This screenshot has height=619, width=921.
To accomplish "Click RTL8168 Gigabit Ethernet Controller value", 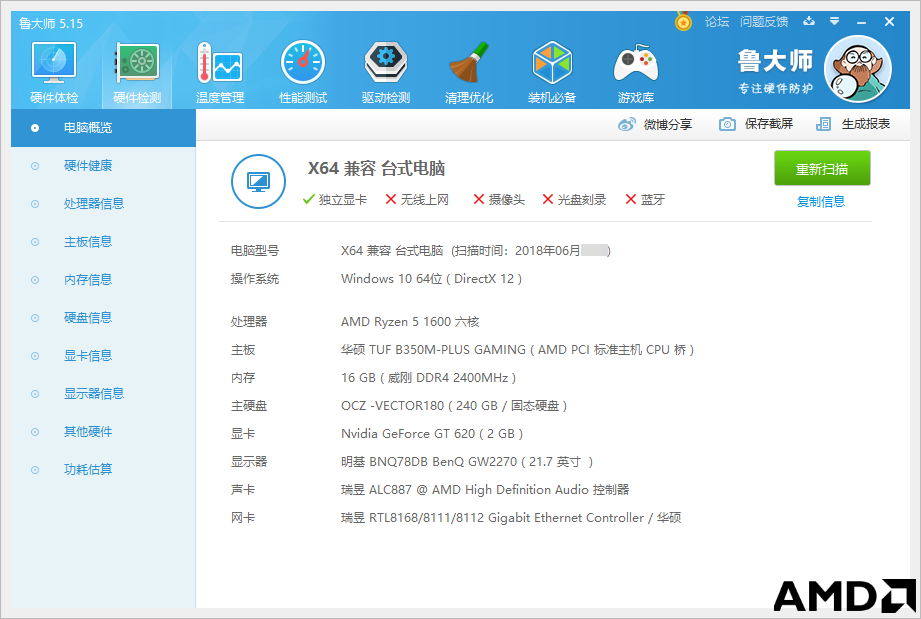I will (510, 518).
